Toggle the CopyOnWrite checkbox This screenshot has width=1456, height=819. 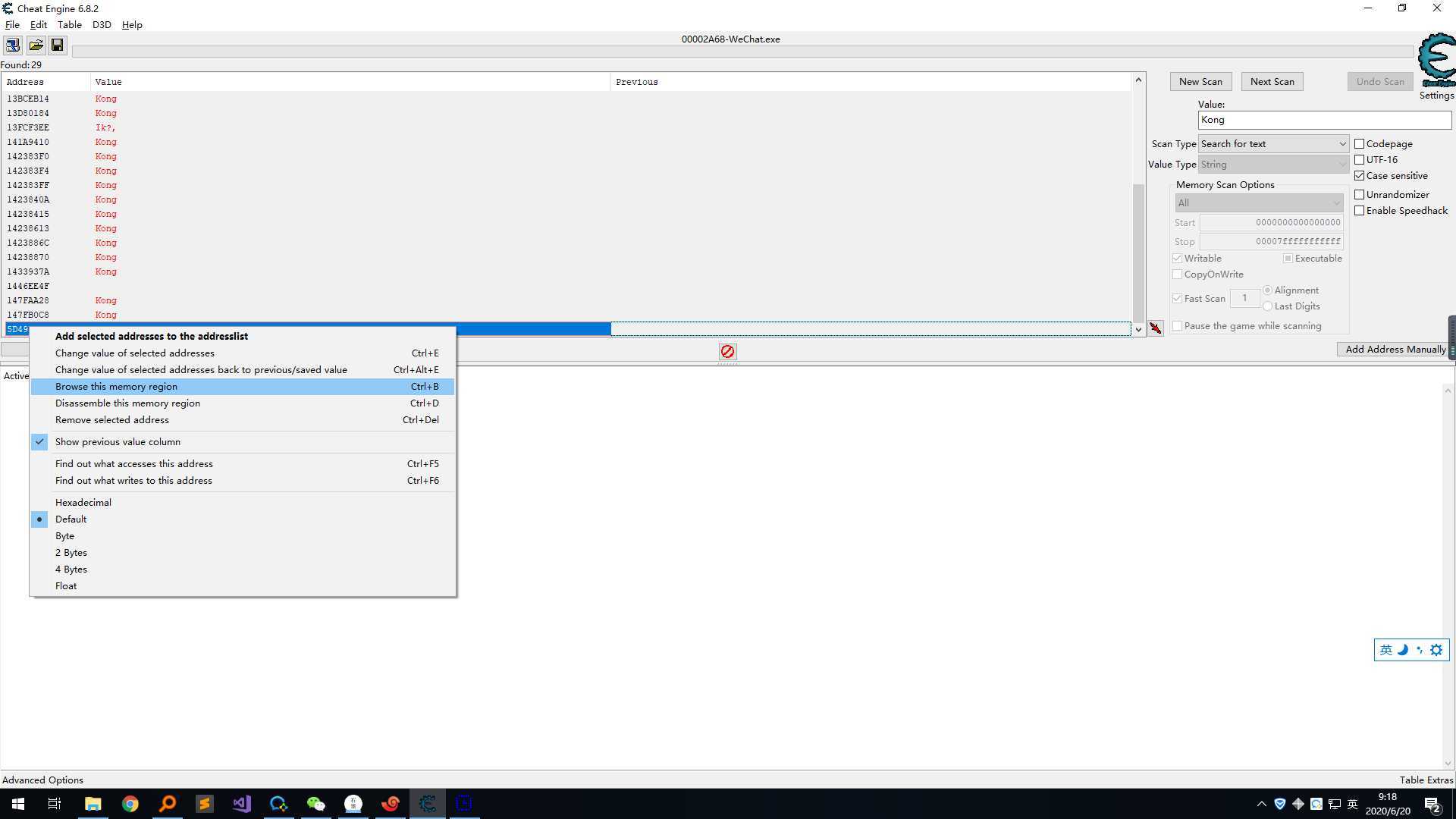pos(1177,274)
